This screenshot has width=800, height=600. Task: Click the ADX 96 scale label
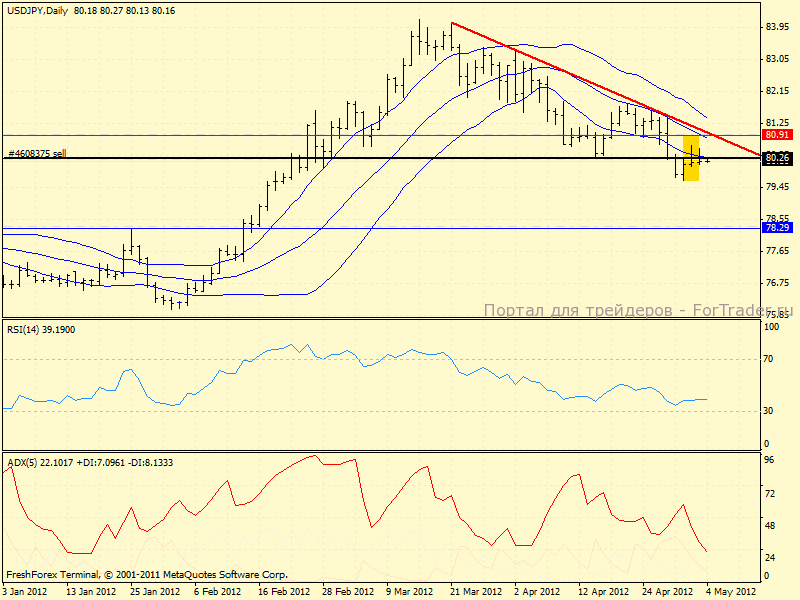point(770,462)
